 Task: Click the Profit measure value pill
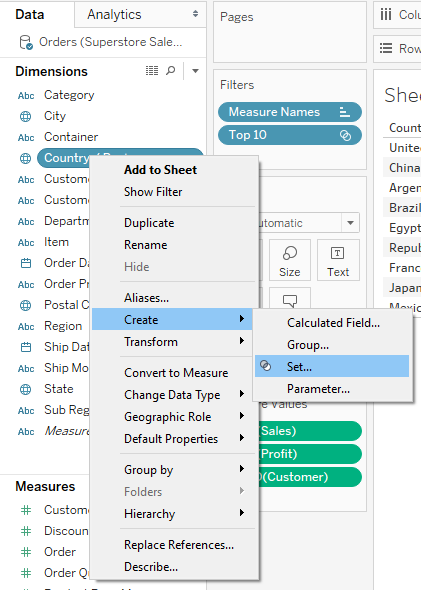pos(310,454)
